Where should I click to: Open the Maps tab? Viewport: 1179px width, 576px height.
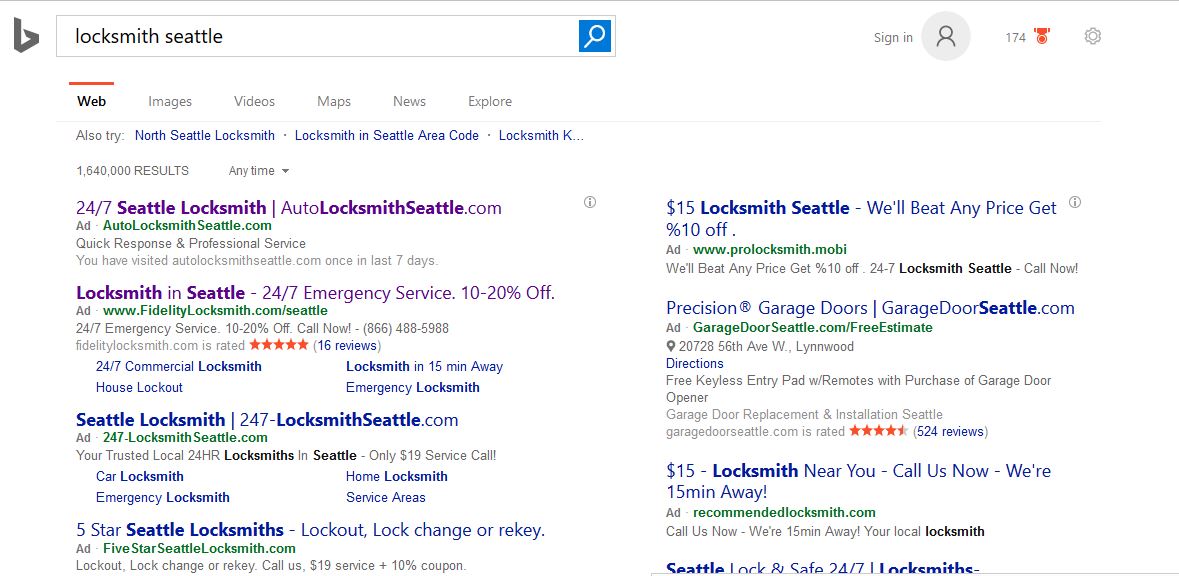tap(334, 101)
